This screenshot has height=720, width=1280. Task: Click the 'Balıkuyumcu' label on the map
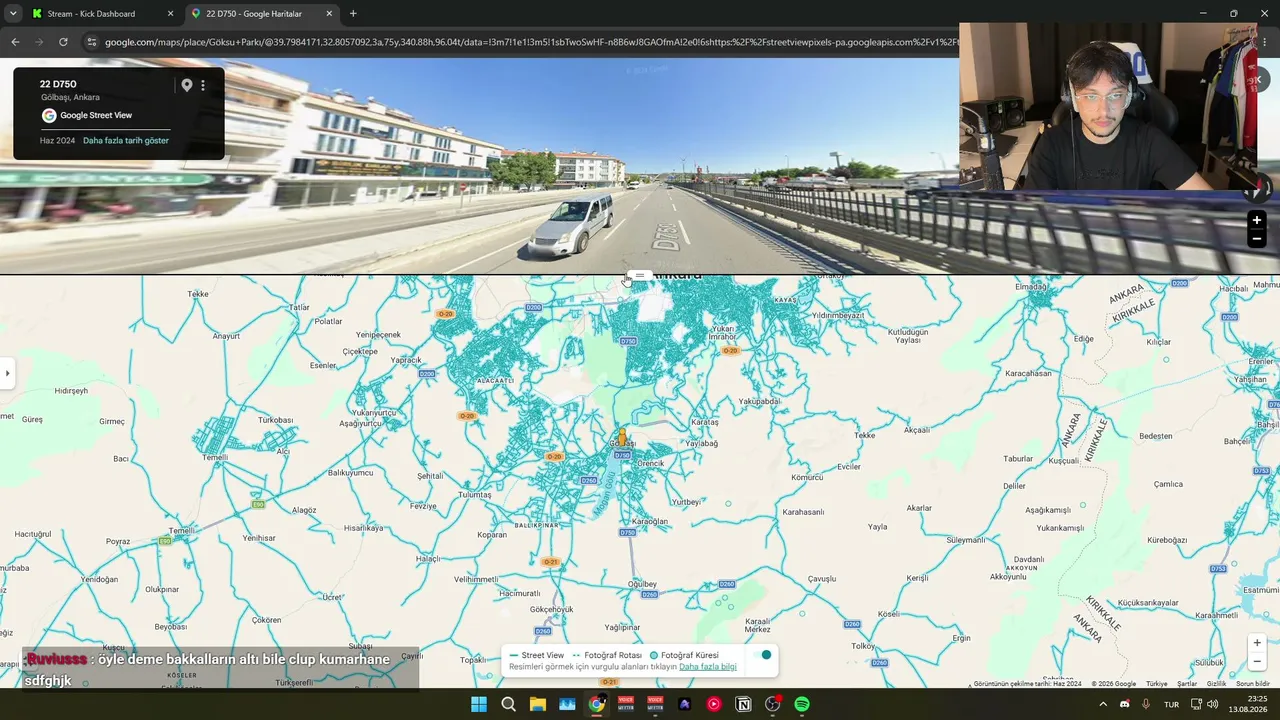tap(350, 472)
